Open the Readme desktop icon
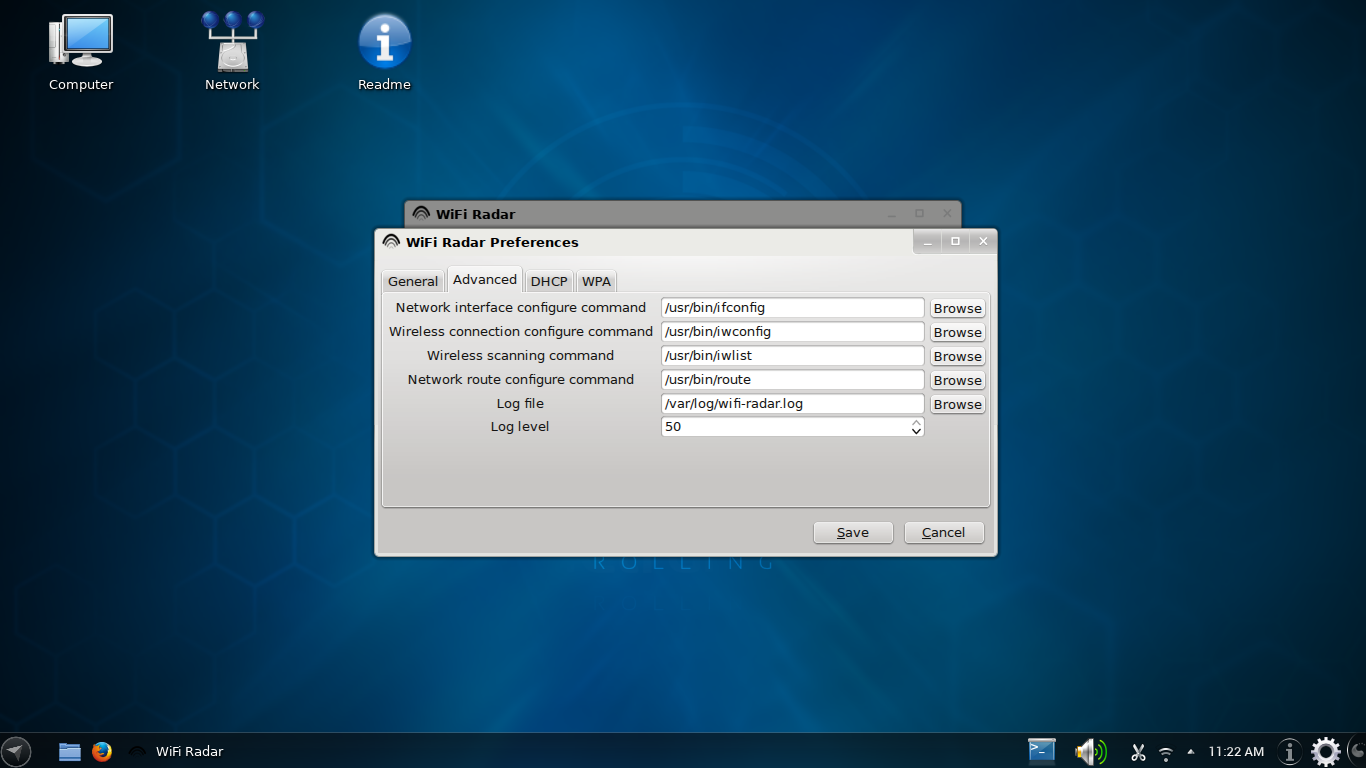Screen dimensions: 1366x768 (385, 53)
